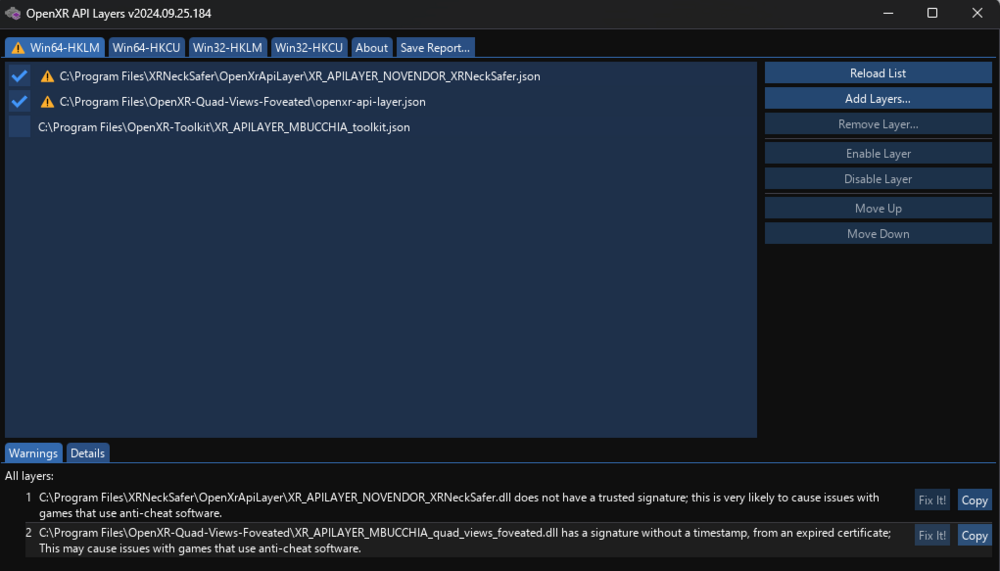Click warning icon on Win64-HKLM tab
The height and width of the screenshot is (571, 1000).
tap(18, 48)
